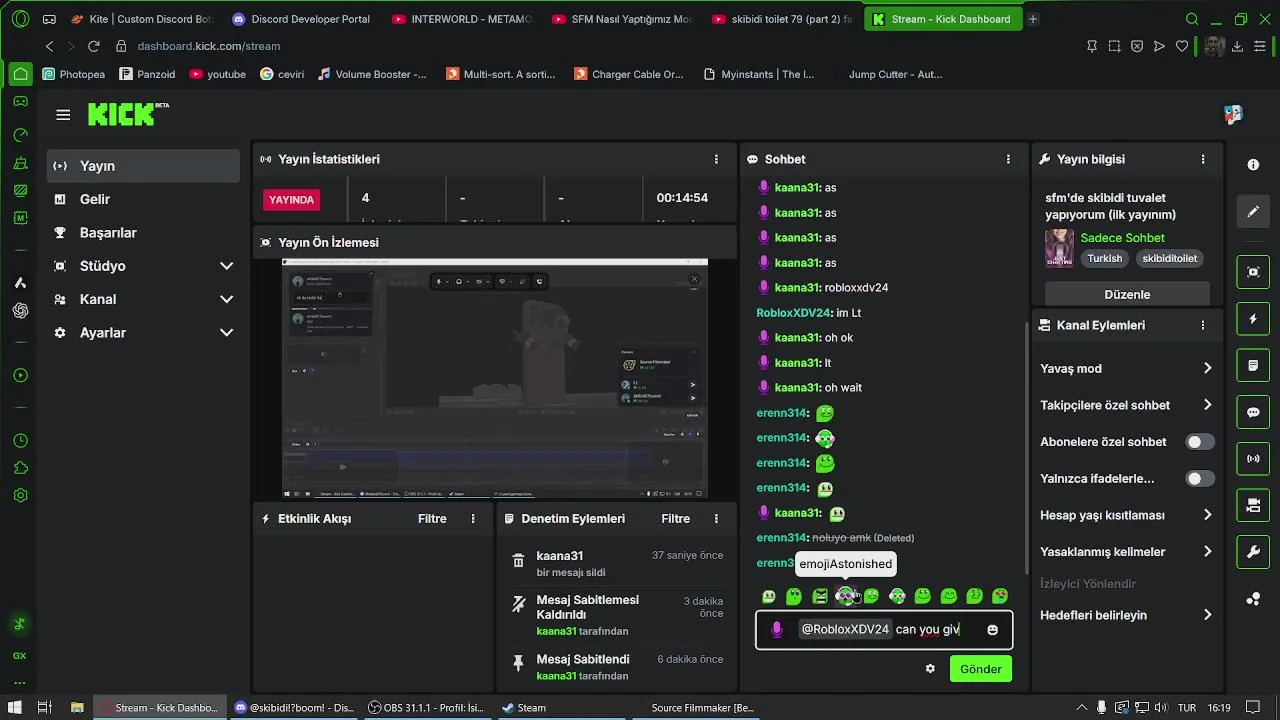The height and width of the screenshot is (720, 1280).
Task: Open Sohbet panel three-dot menu
Action: 1008,159
